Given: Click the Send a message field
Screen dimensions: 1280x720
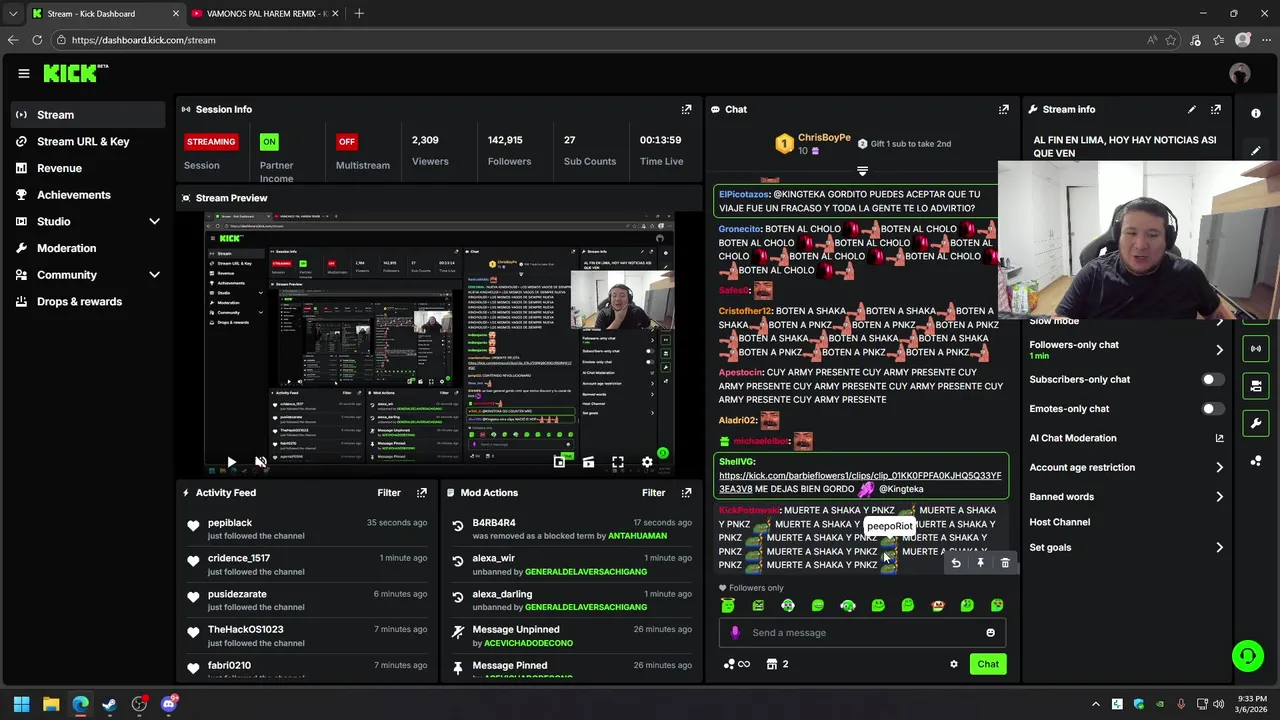Looking at the screenshot, I should point(860,633).
